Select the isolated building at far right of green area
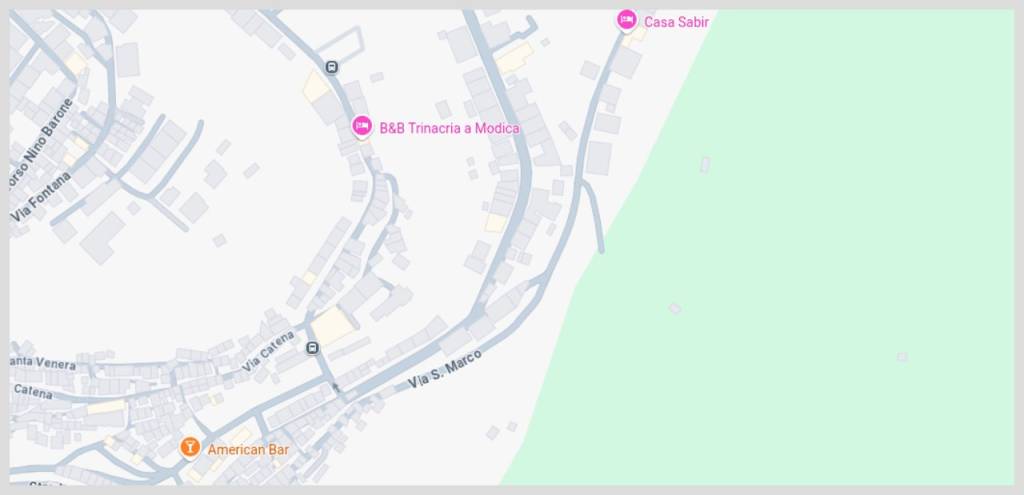 click(x=902, y=357)
